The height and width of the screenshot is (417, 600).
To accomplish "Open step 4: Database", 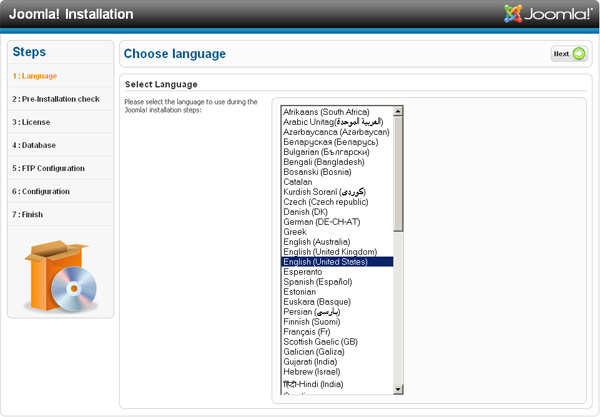I will point(34,145).
